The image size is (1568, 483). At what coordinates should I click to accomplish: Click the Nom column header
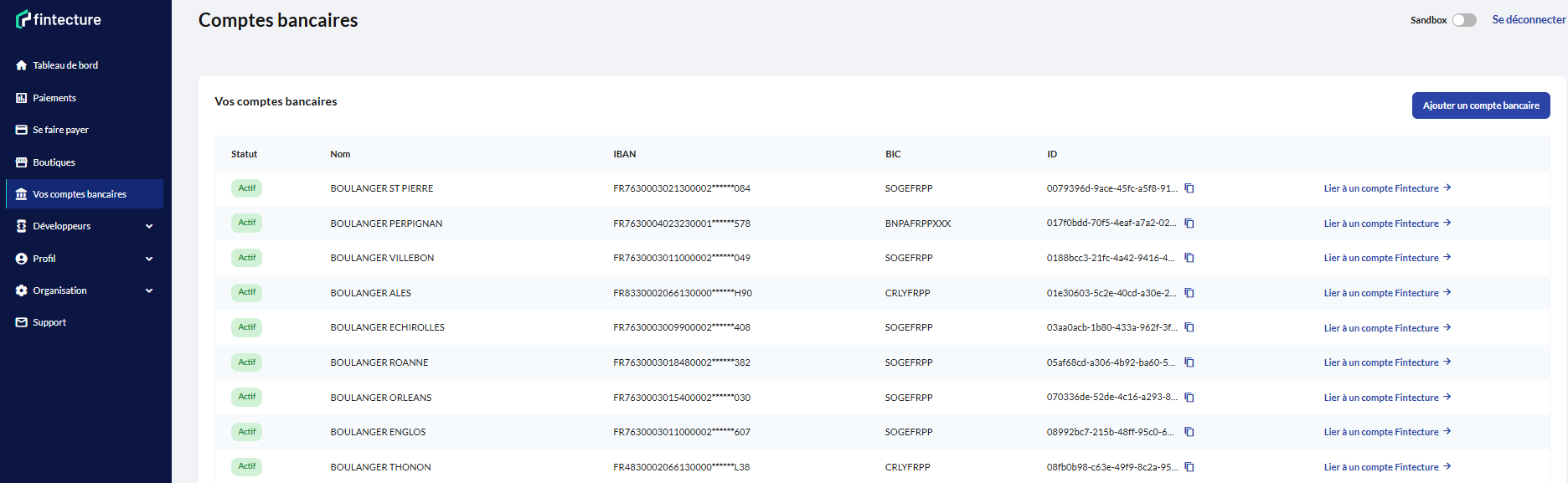pos(340,154)
